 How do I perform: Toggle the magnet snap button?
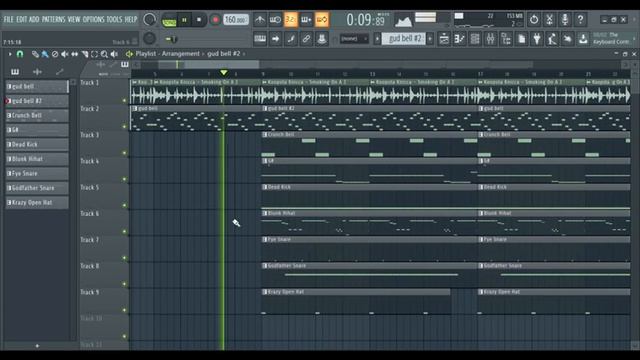point(20,54)
